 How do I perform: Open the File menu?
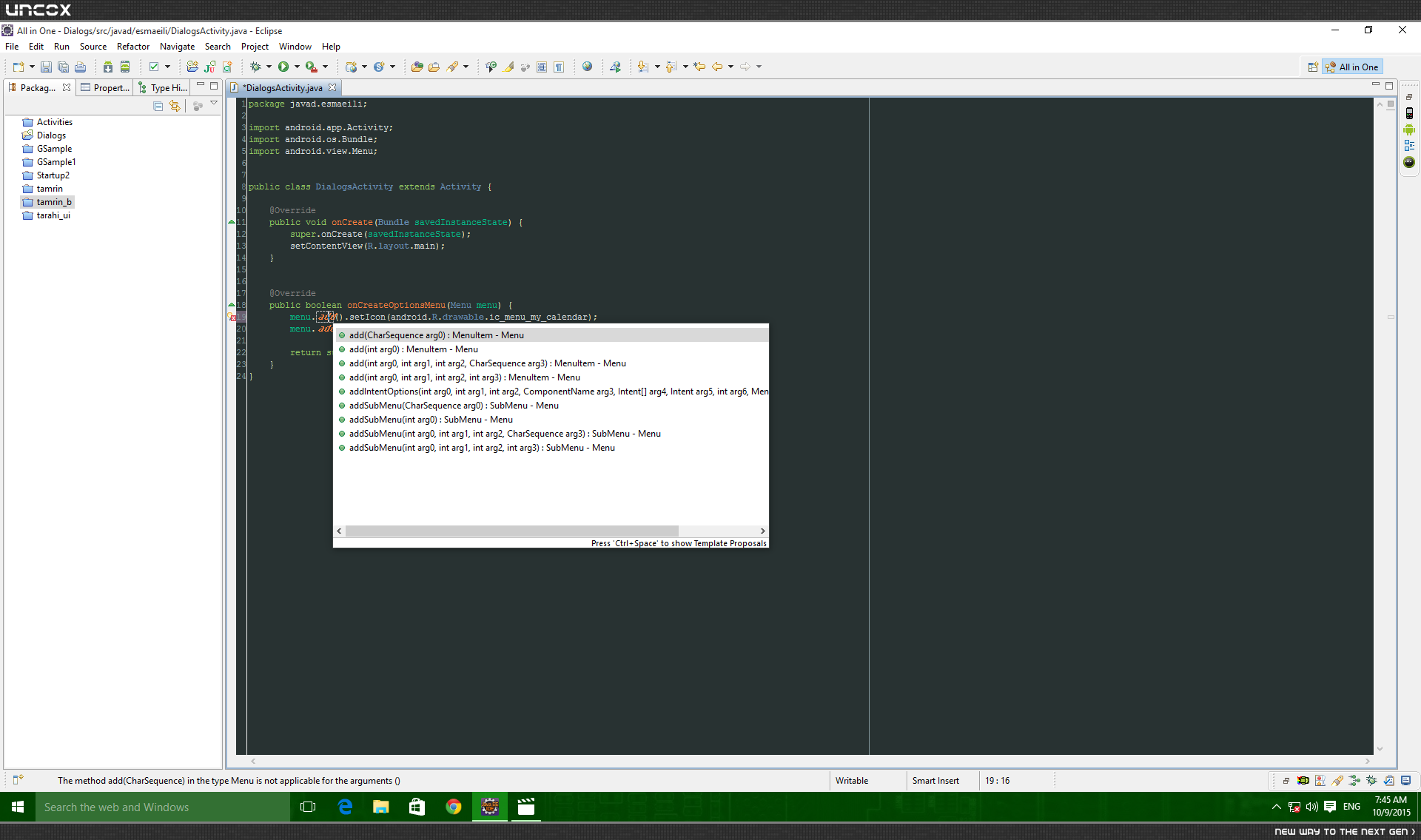pyautogui.click(x=12, y=47)
